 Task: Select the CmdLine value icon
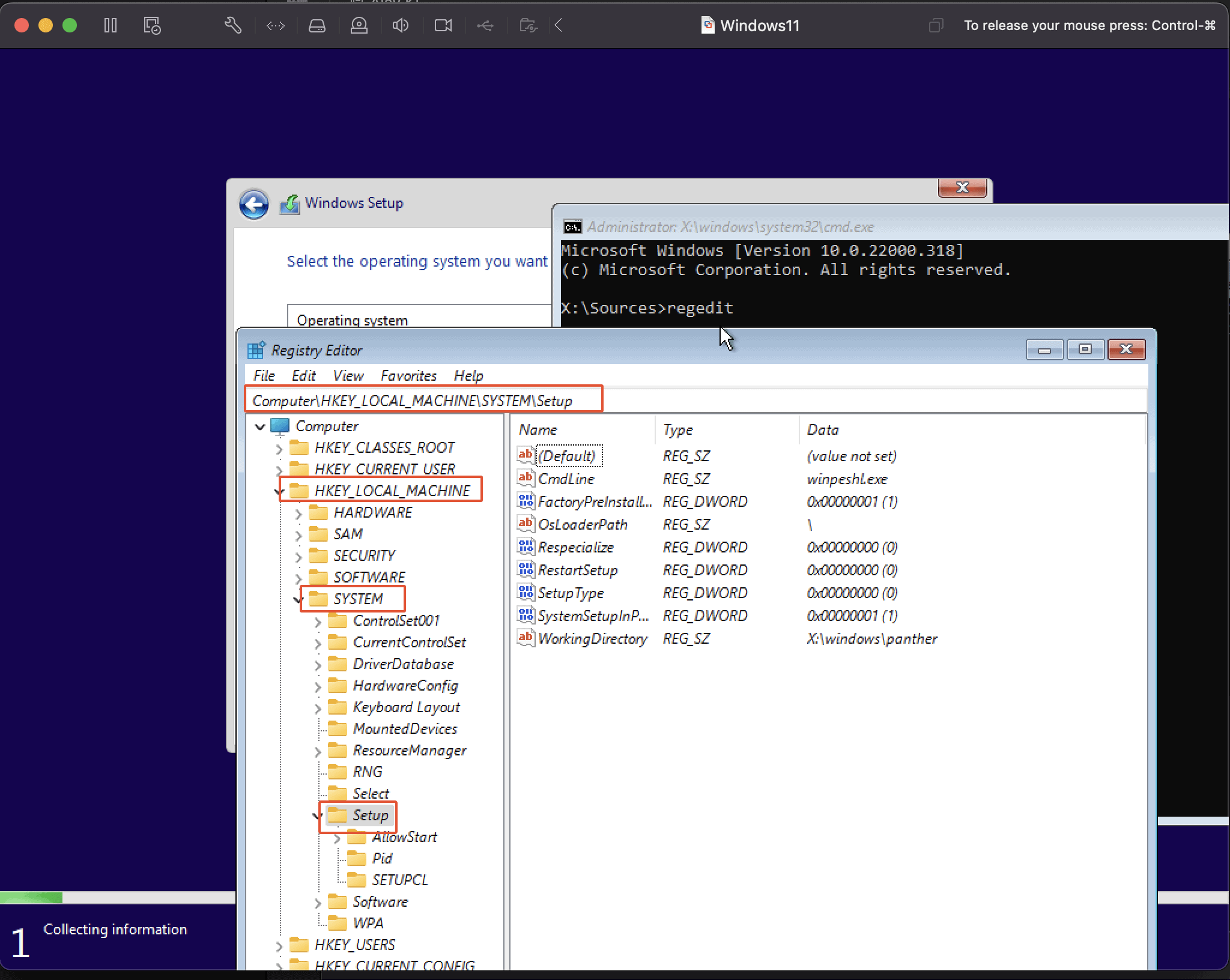click(526, 478)
